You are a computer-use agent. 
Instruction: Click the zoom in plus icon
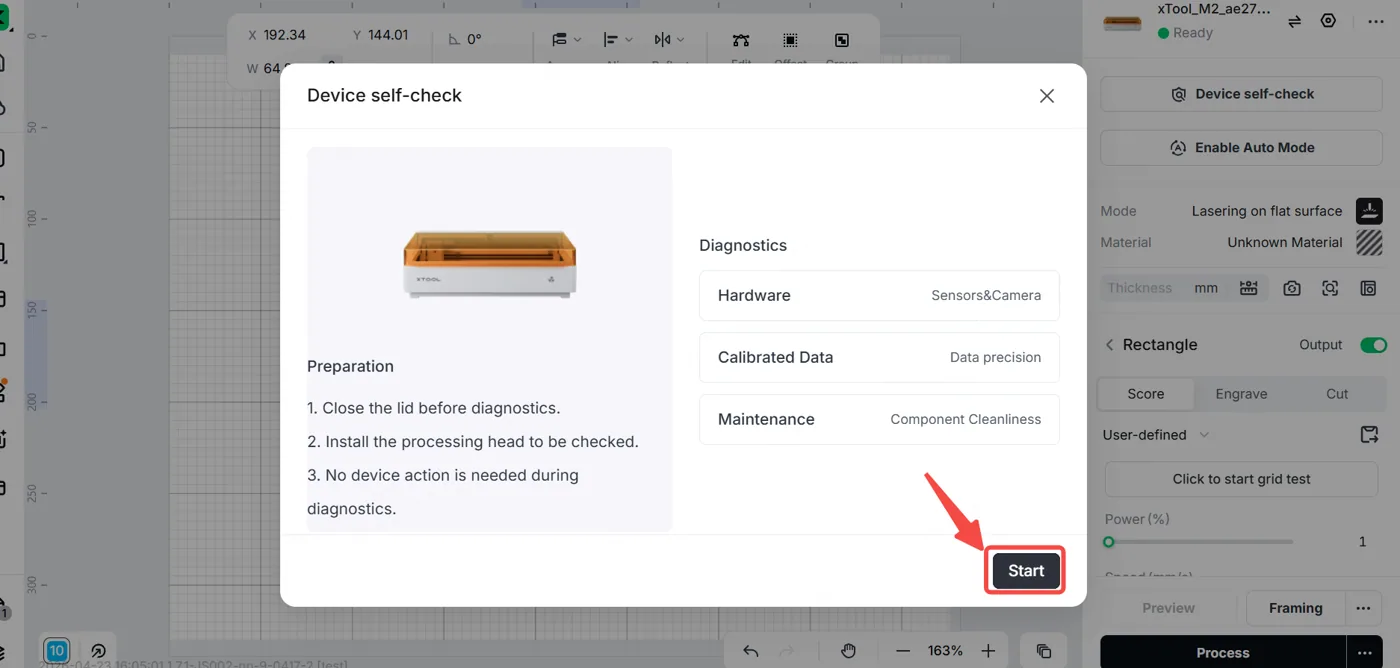988,651
